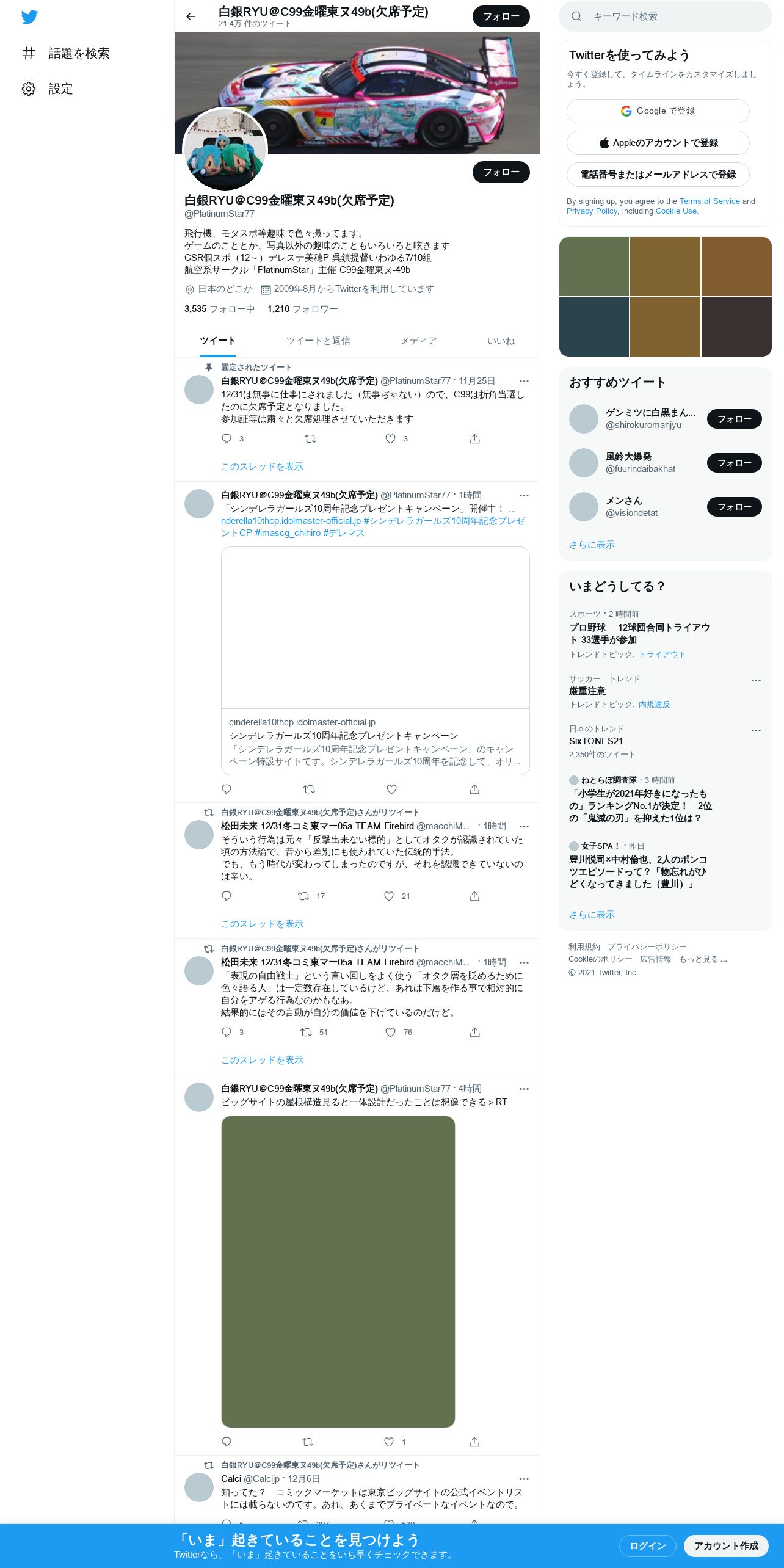Click アカウント作成 in bottom banner

[x=726, y=1545]
